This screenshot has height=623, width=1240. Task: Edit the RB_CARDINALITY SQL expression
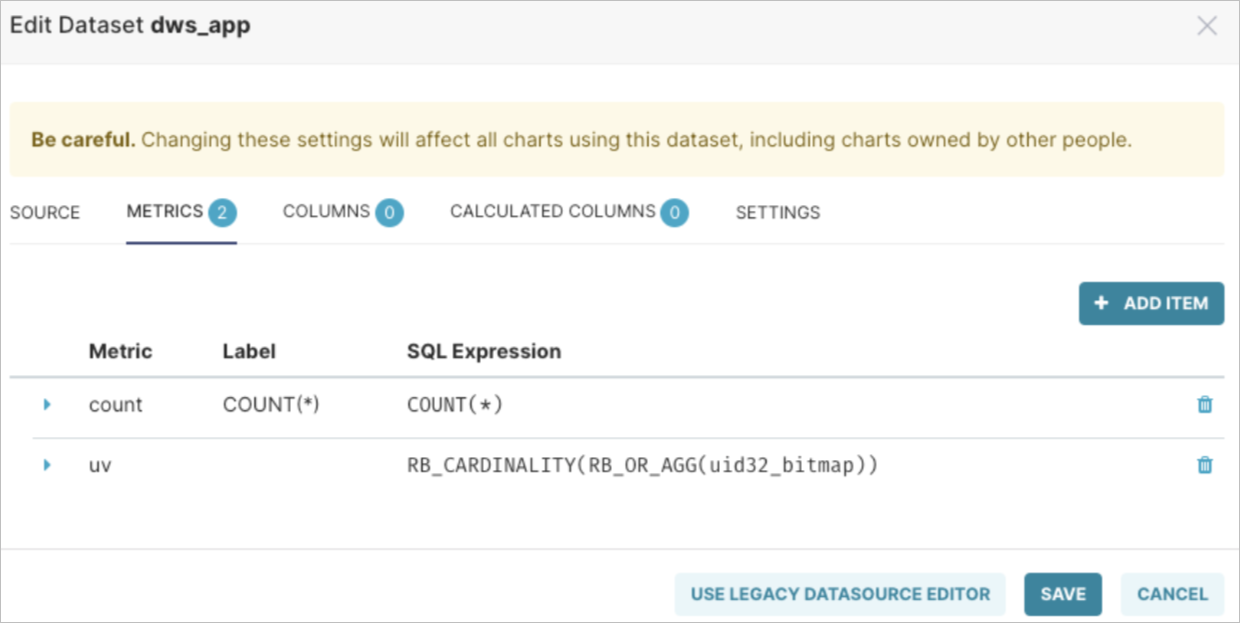642,465
